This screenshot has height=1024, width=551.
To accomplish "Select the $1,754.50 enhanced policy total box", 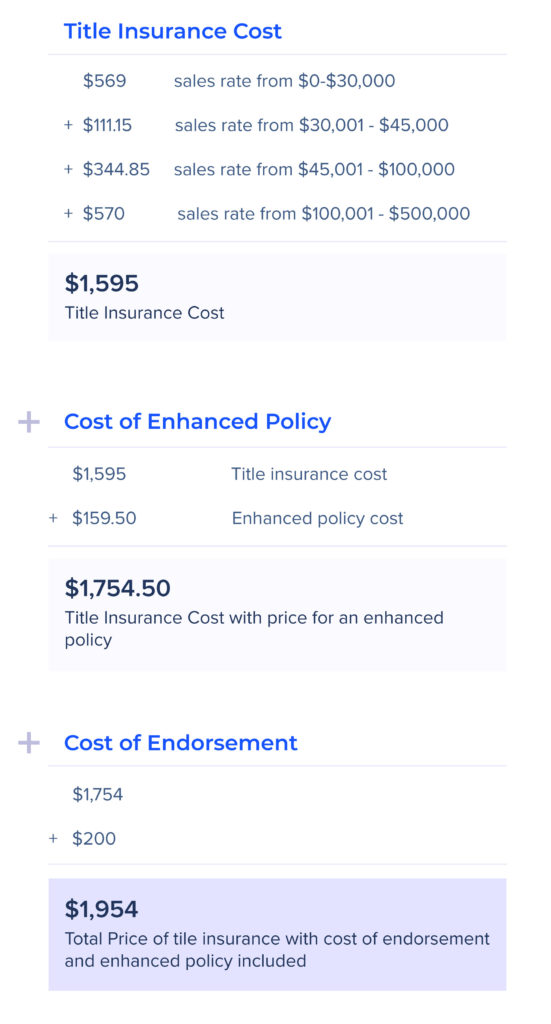I will (277, 615).
